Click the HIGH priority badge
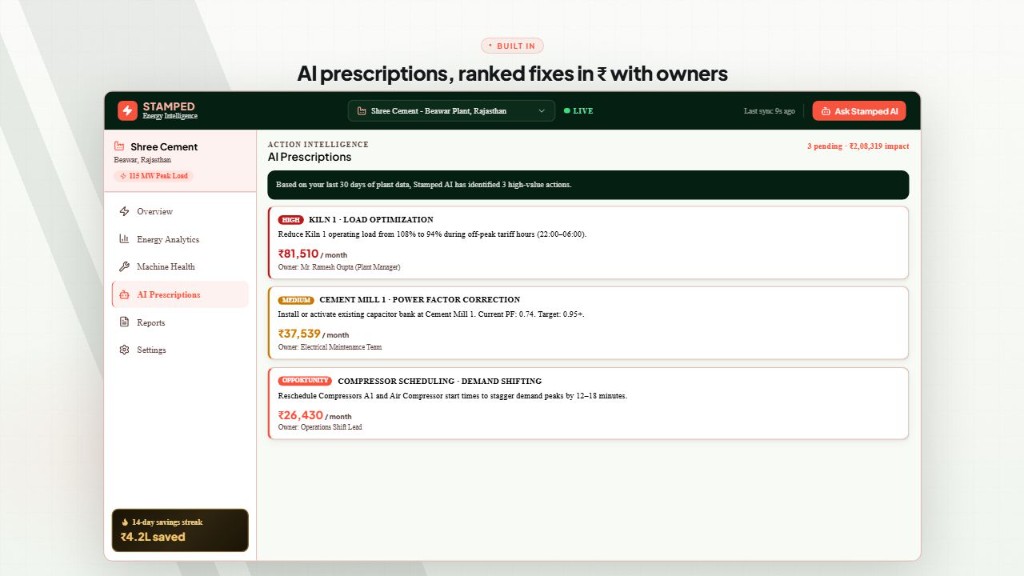This screenshot has width=1024, height=576. 291,220
